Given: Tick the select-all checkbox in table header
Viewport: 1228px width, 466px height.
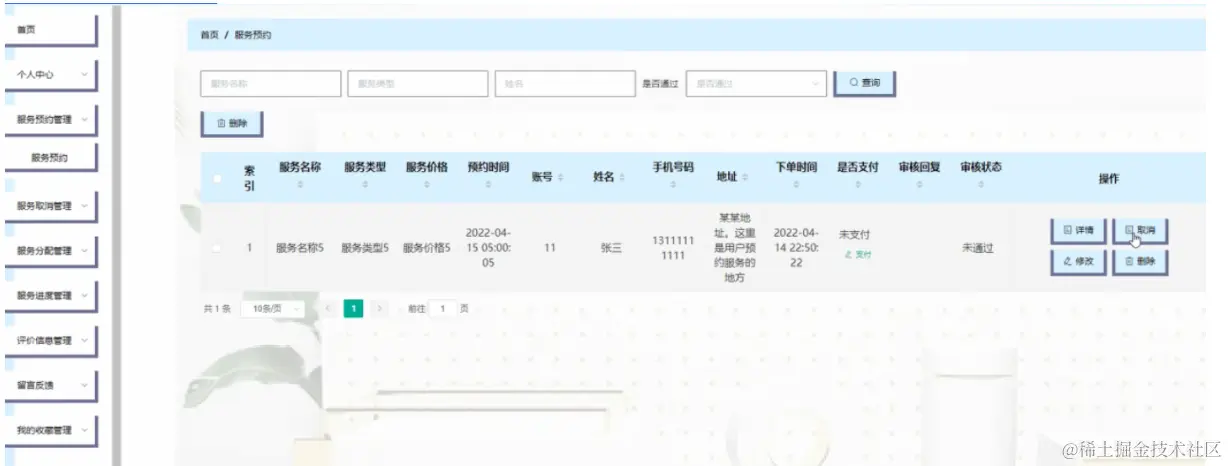Looking at the screenshot, I should click(x=217, y=178).
